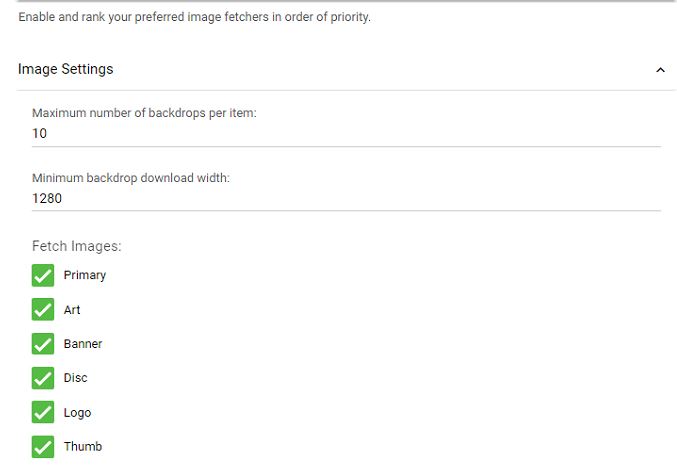Focus the maximum backdrops per item field
The image size is (677, 471).
[x=346, y=133]
